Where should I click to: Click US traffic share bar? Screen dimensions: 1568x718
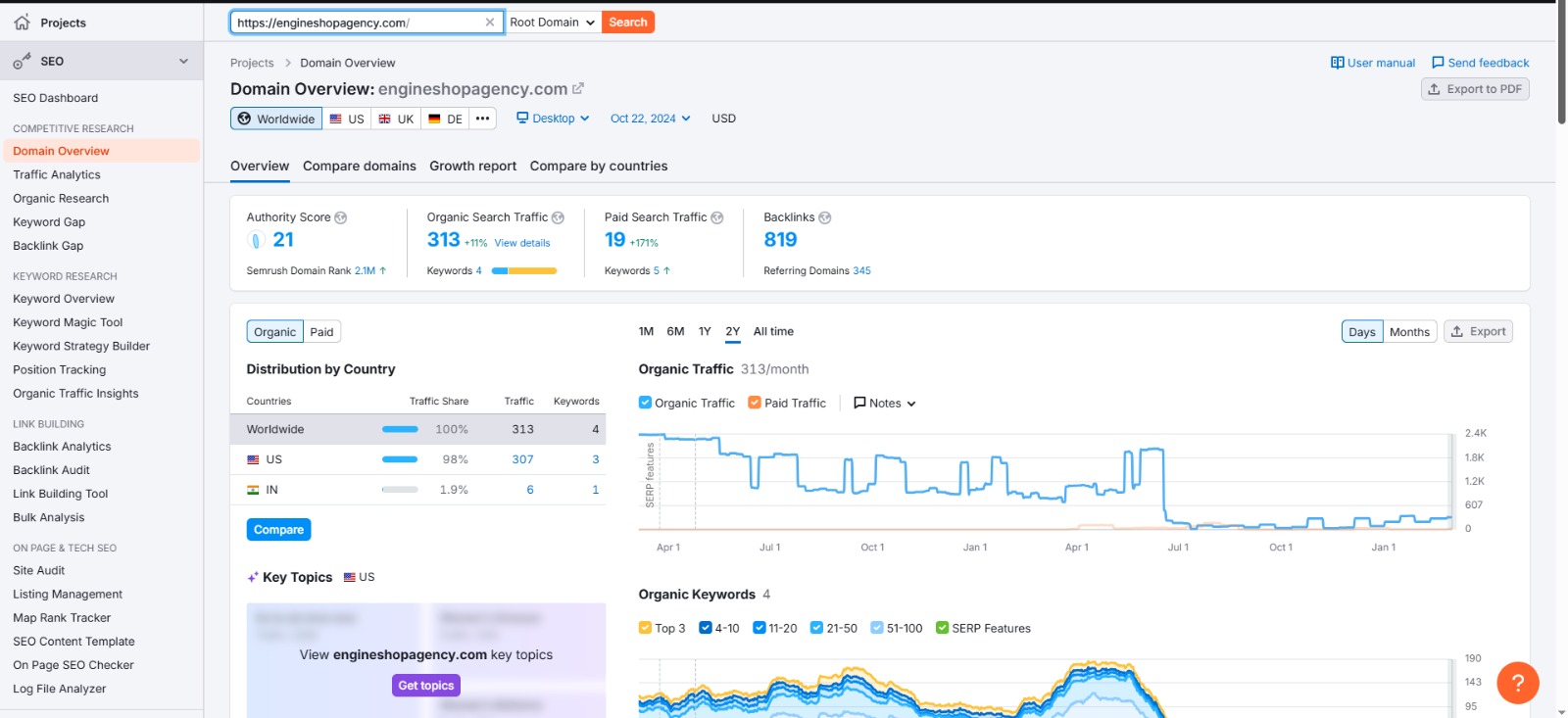[x=400, y=459]
